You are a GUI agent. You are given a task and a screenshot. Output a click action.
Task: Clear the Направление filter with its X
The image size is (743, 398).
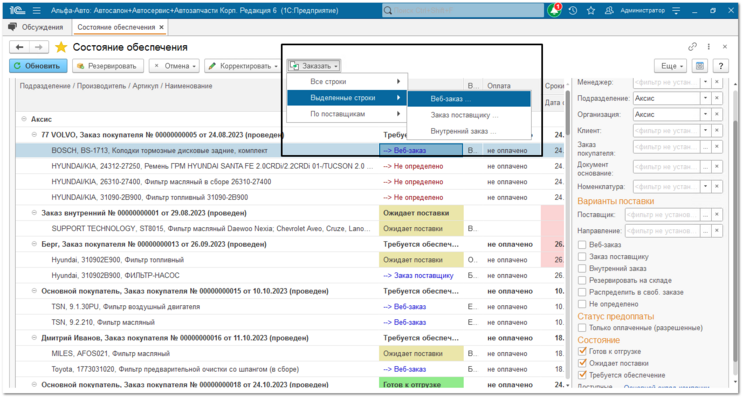(x=717, y=231)
